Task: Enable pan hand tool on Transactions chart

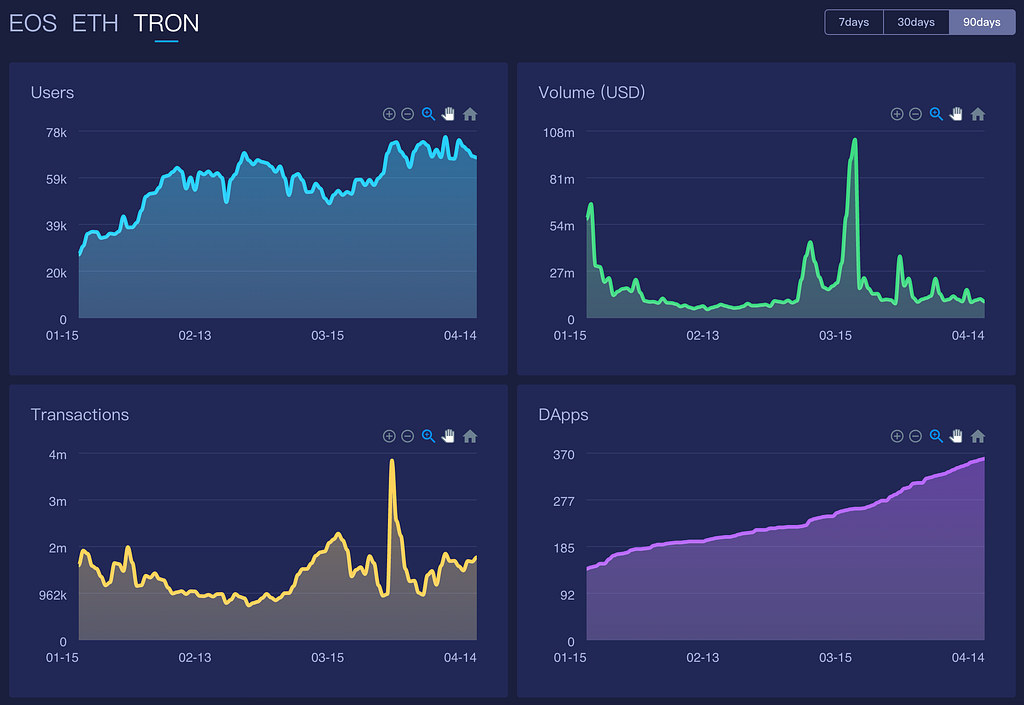Action: pos(448,436)
